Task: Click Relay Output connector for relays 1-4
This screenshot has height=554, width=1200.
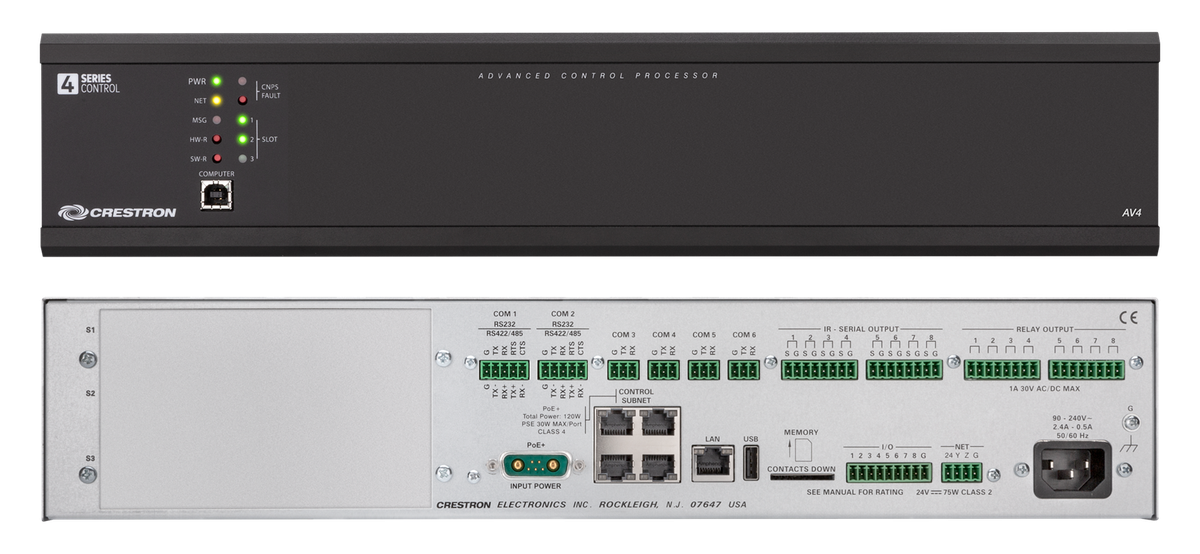Action: point(1002,370)
